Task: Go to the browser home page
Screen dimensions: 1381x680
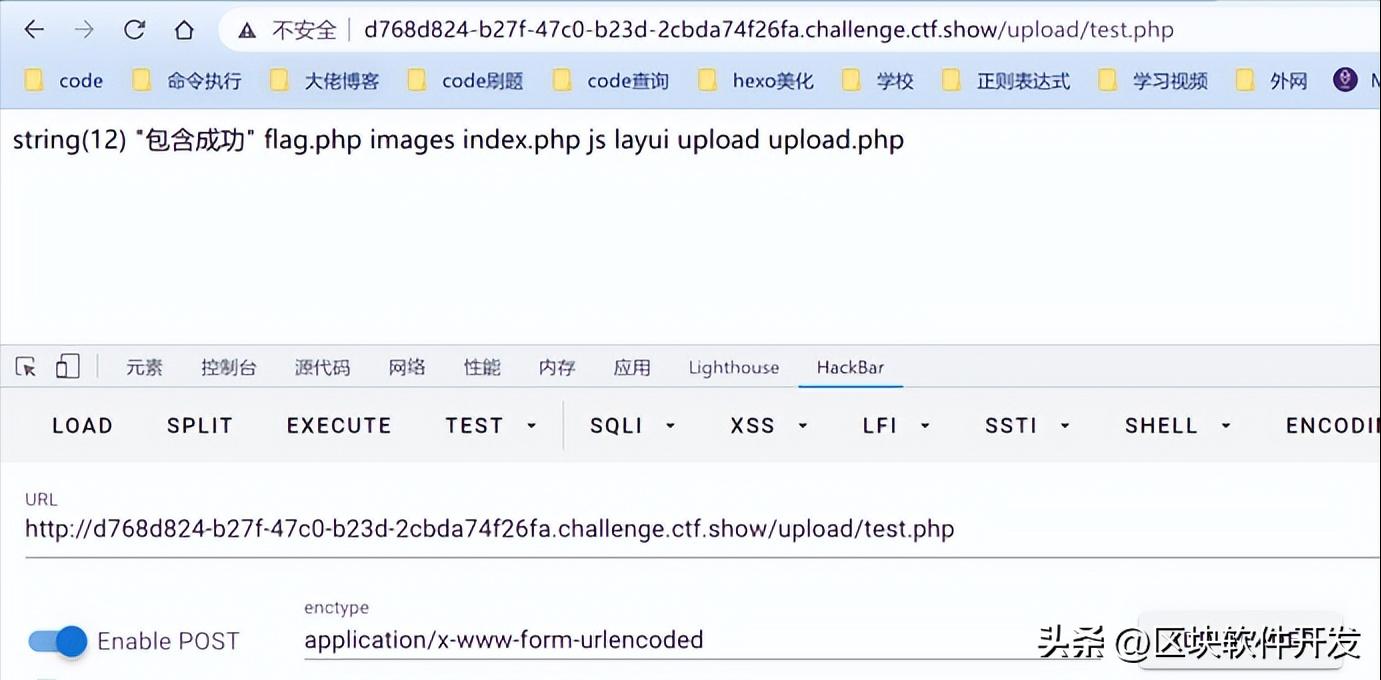Action: (184, 30)
